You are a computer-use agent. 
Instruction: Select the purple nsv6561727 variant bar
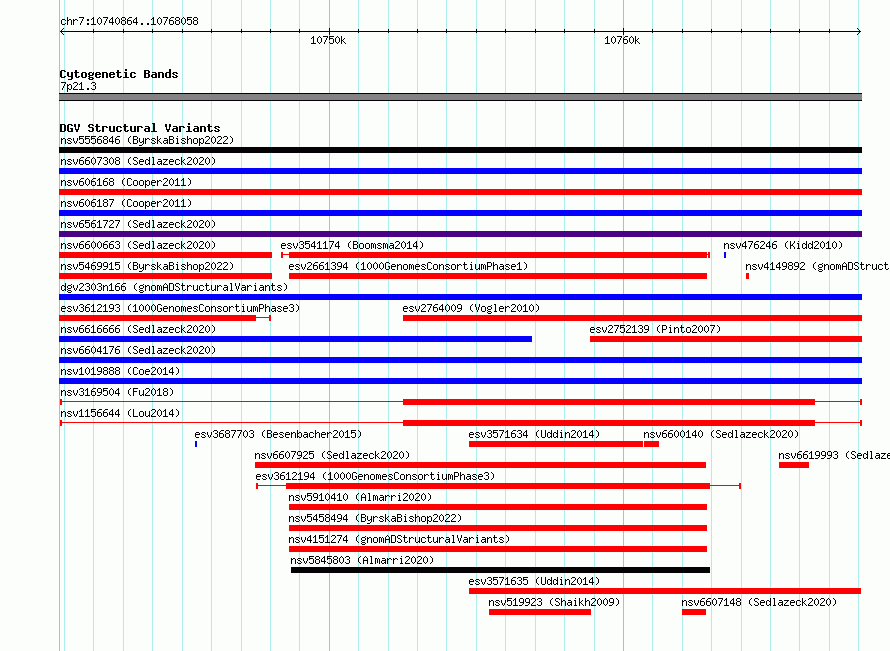(x=460, y=234)
